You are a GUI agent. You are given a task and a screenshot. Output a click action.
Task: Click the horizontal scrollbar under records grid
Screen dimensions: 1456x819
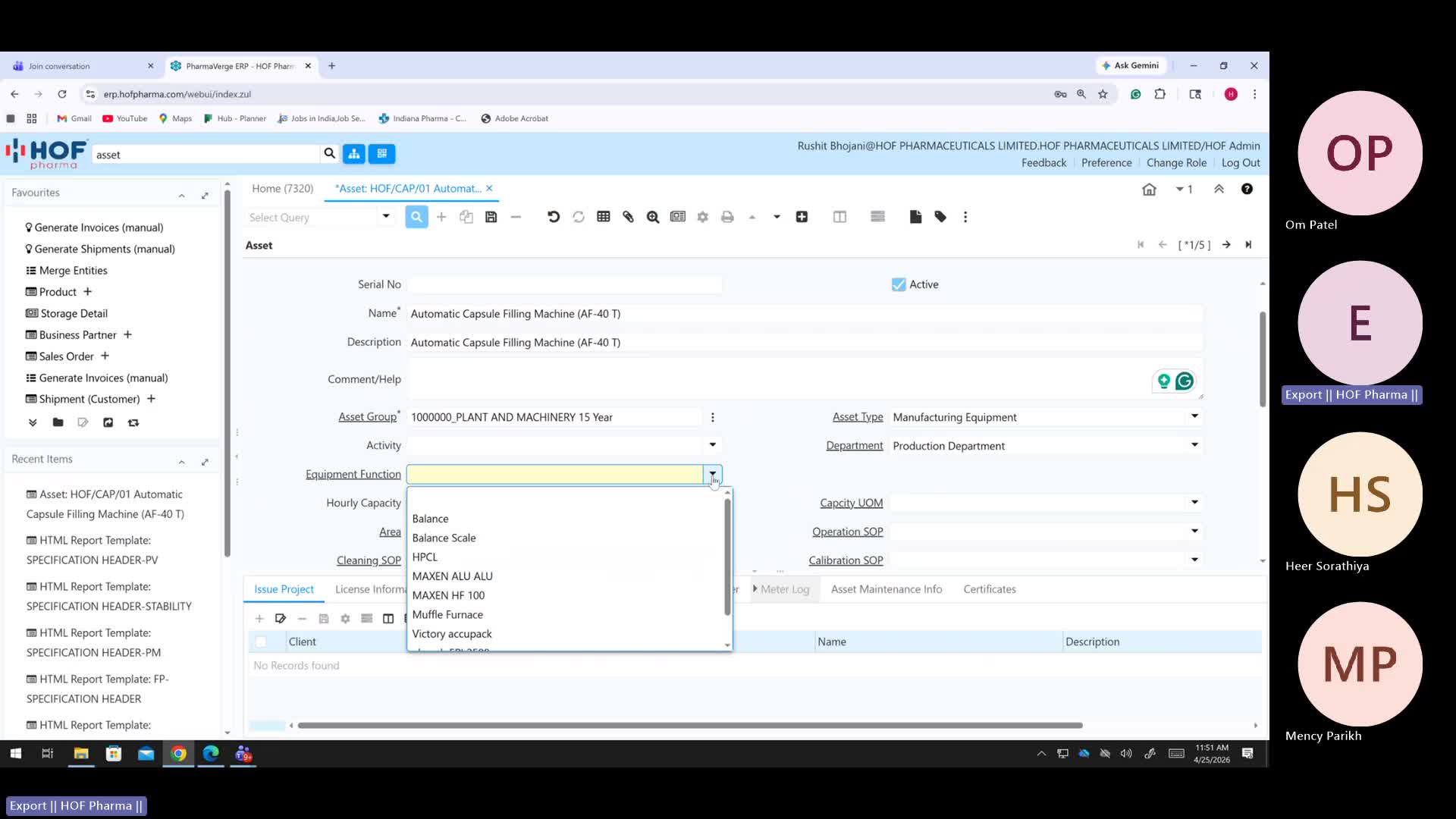690,726
